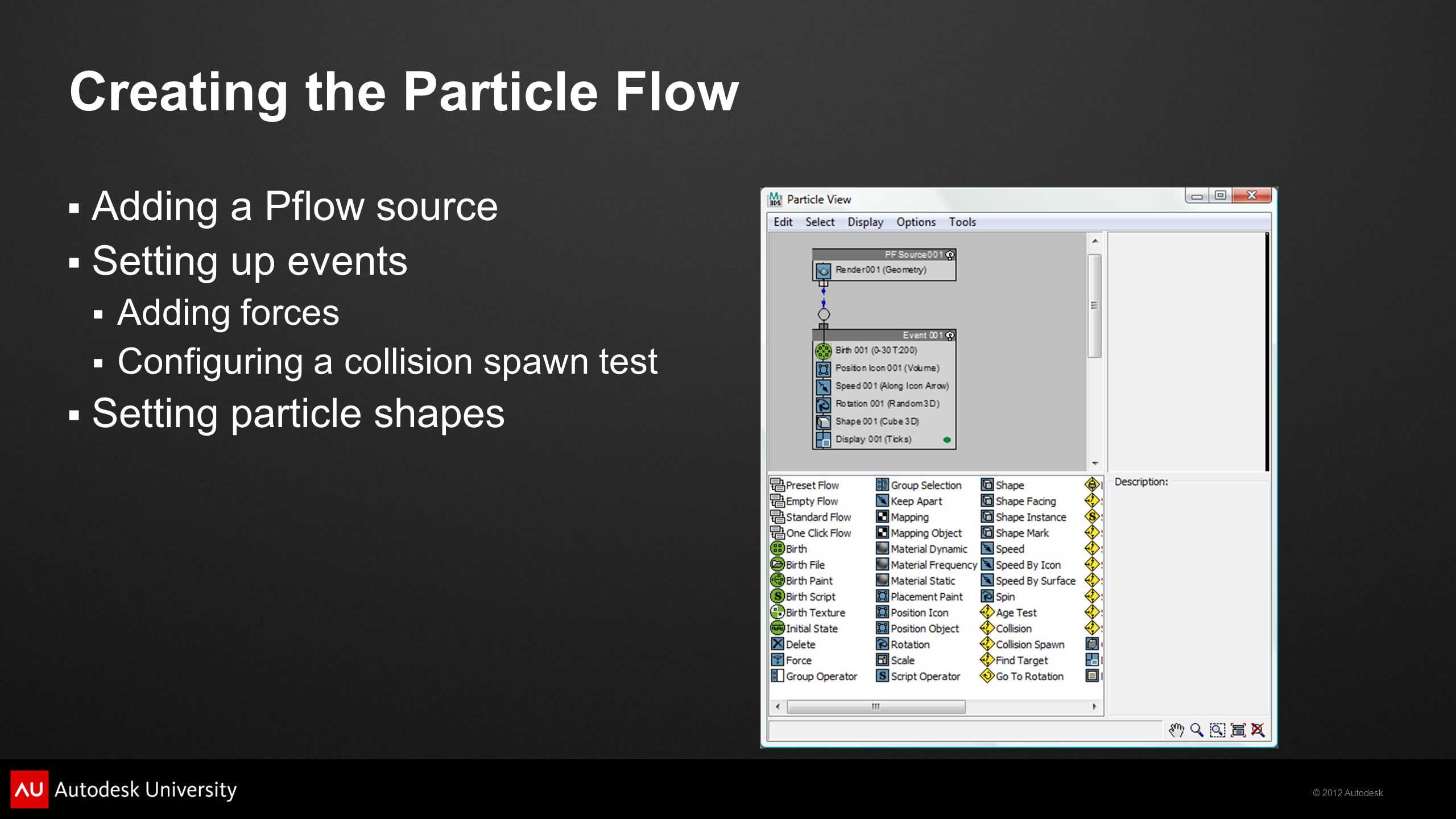Select the Initial State operator
Image resolution: width=1456 pixels, height=819 pixels.
pos(804,628)
